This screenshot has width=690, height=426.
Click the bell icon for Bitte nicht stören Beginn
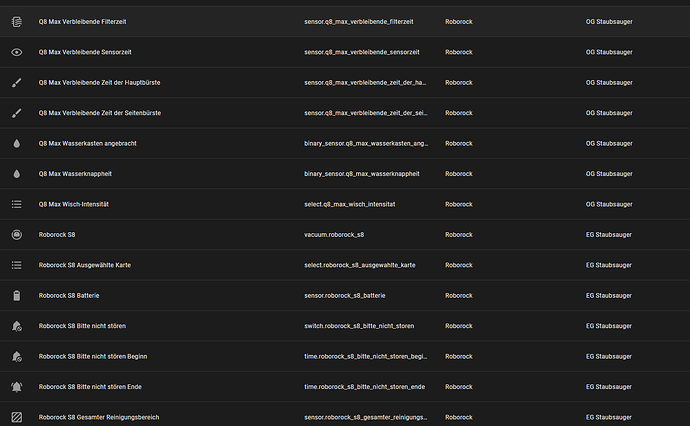17,356
